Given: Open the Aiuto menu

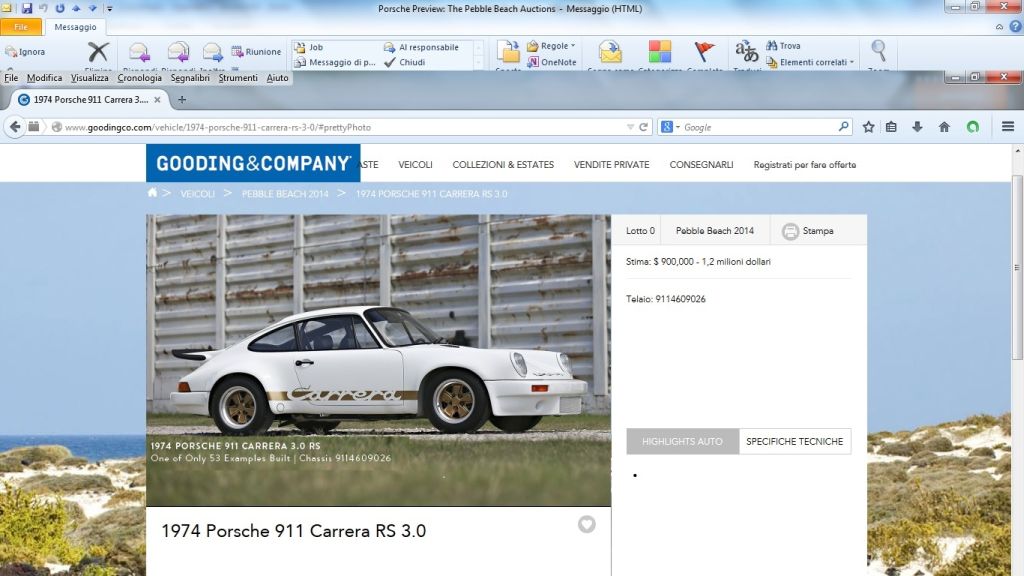Looking at the screenshot, I should point(277,78).
